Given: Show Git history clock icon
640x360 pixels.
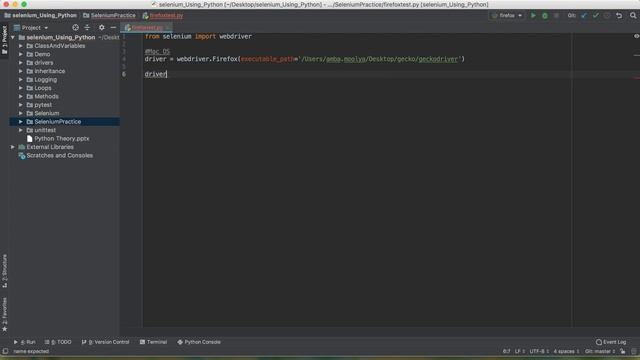Looking at the screenshot, I should point(607,16).
